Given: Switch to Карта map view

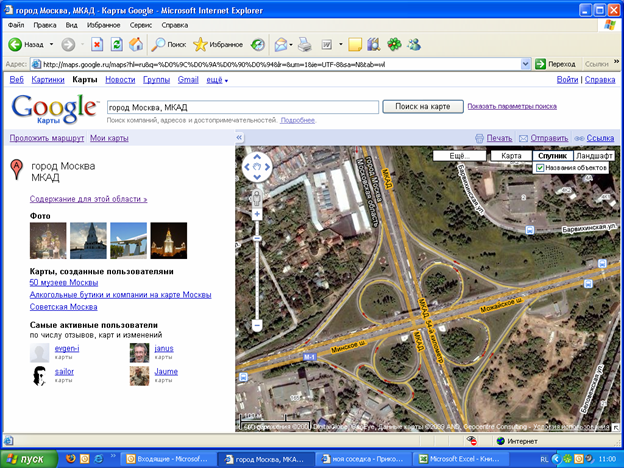Looking at the screenshot, I should pos(511,156).
